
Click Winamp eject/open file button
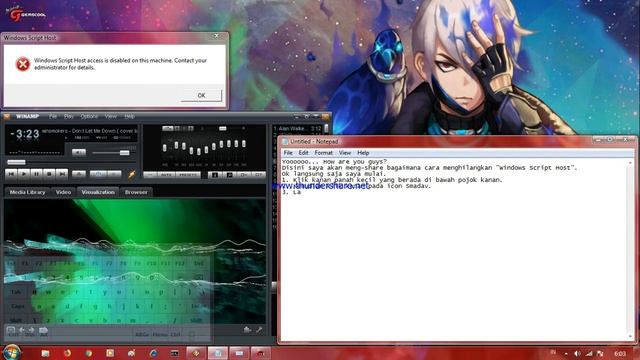pos(79,174)
